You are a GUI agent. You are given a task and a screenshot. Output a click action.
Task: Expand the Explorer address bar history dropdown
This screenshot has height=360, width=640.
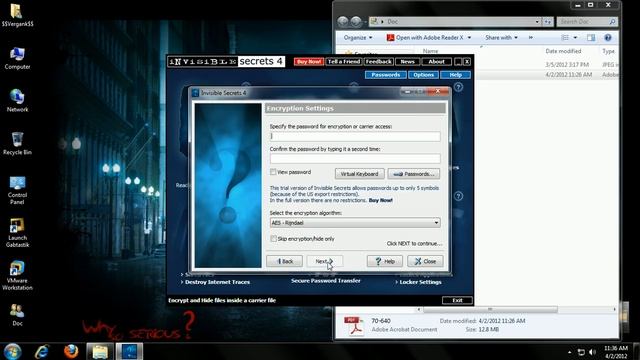(537, 21)
